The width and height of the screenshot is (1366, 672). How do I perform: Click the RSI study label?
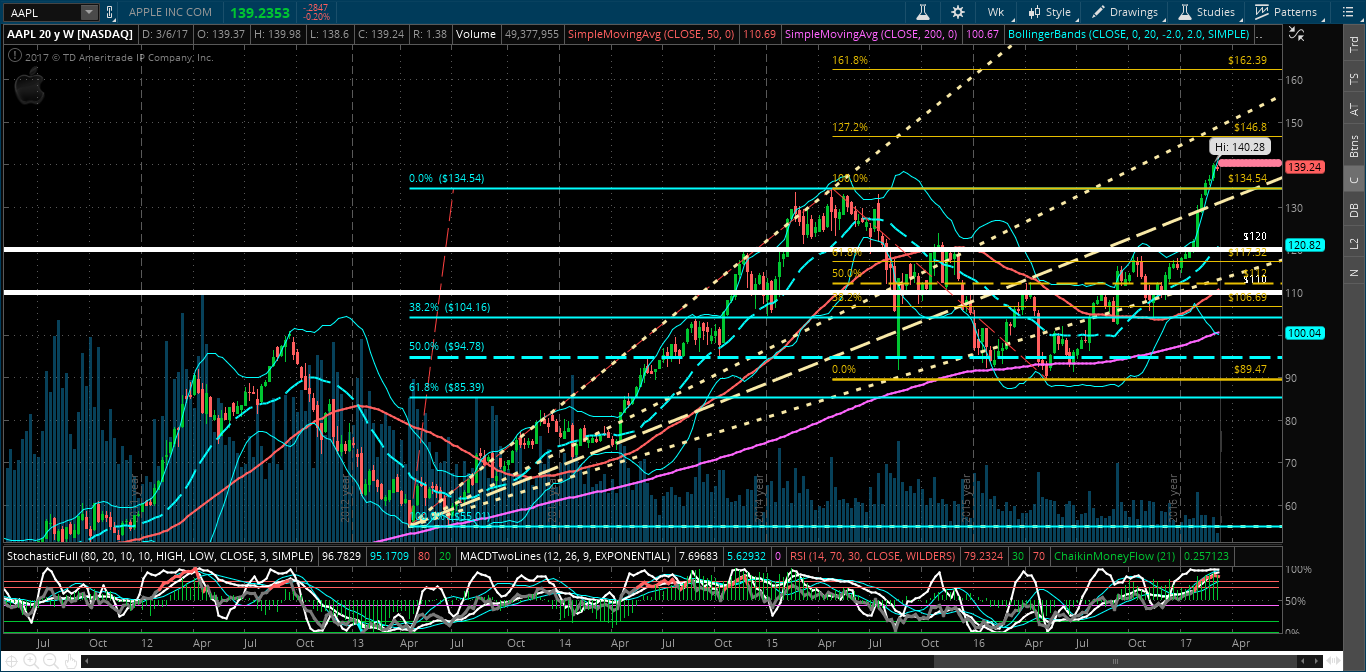pyautogui.click(x=873, y=555)
